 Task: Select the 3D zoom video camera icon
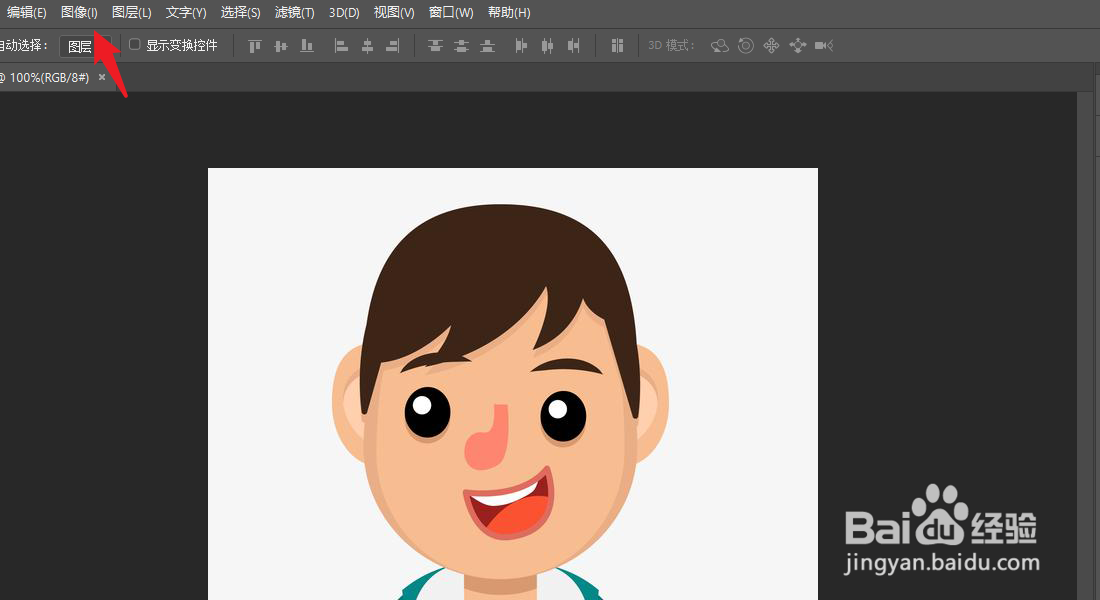pyautogui.click(x=824, y=46)
